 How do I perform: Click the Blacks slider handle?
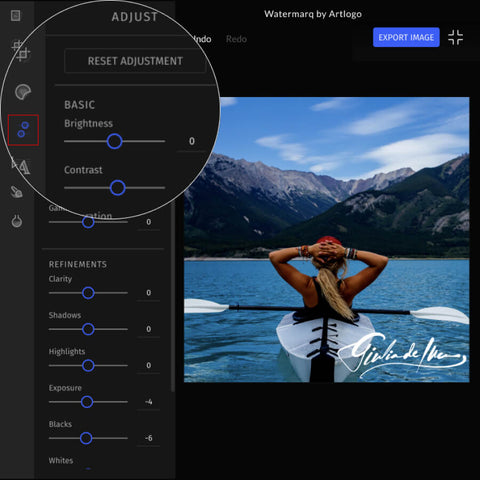86,438
